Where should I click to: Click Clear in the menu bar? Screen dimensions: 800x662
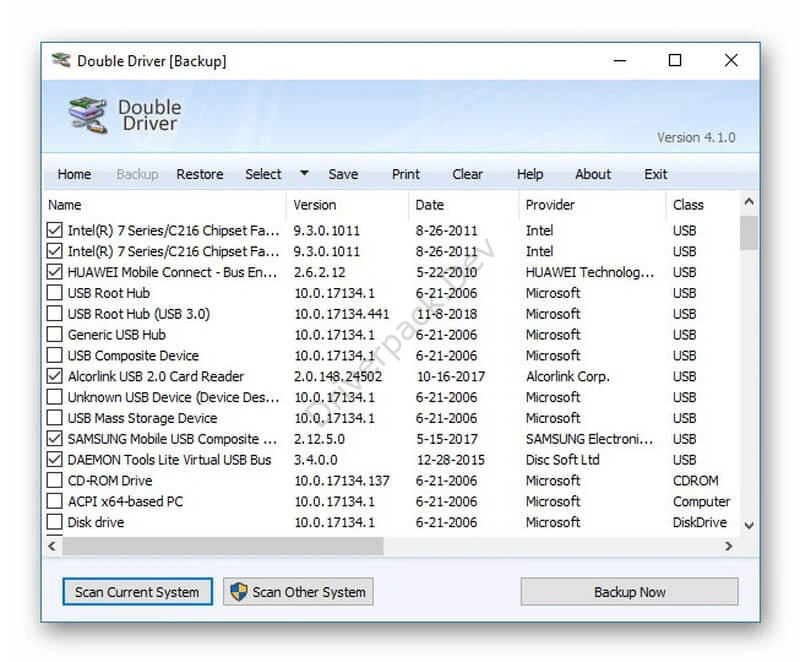(467, 174)
